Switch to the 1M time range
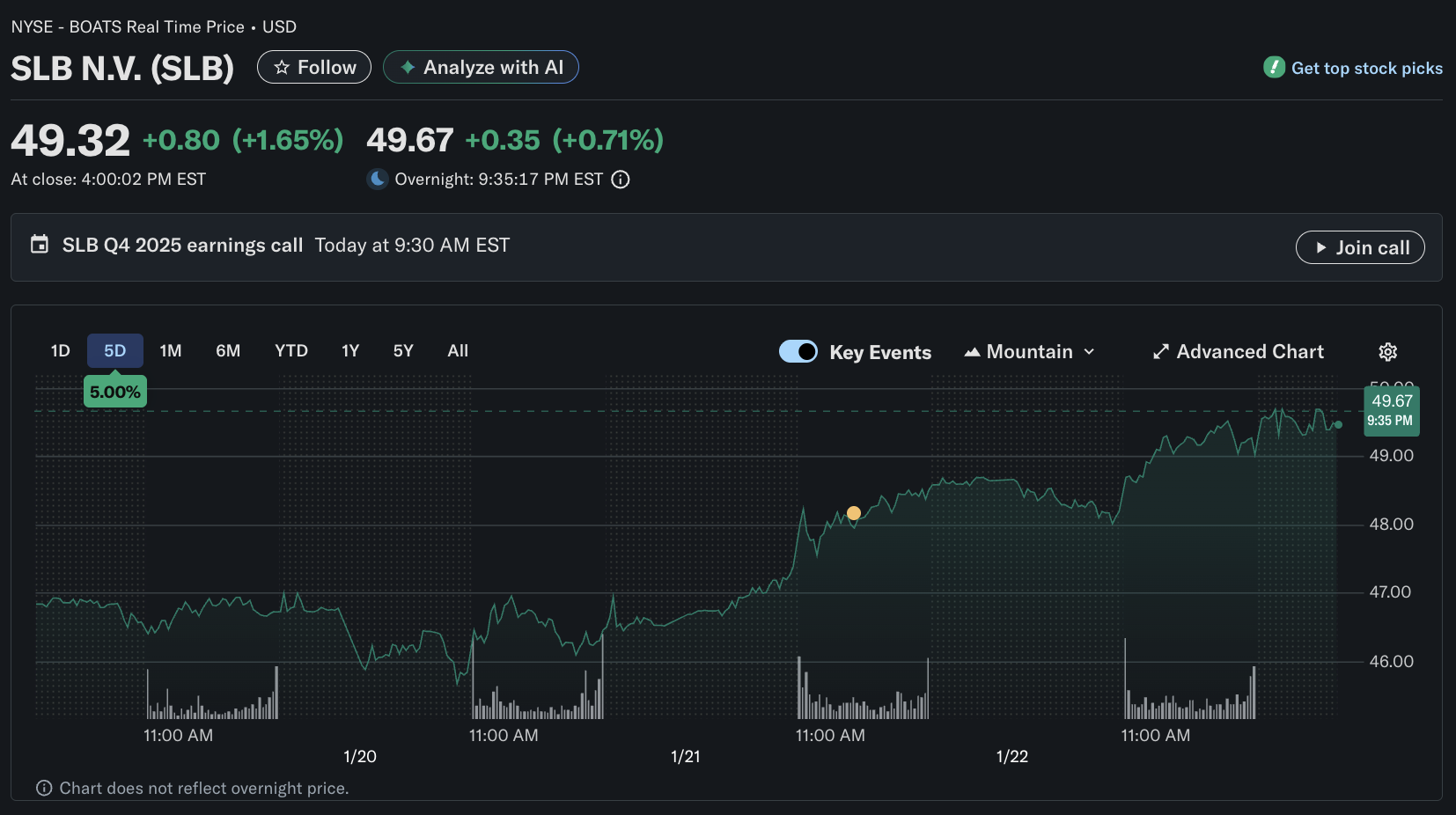 171,351
